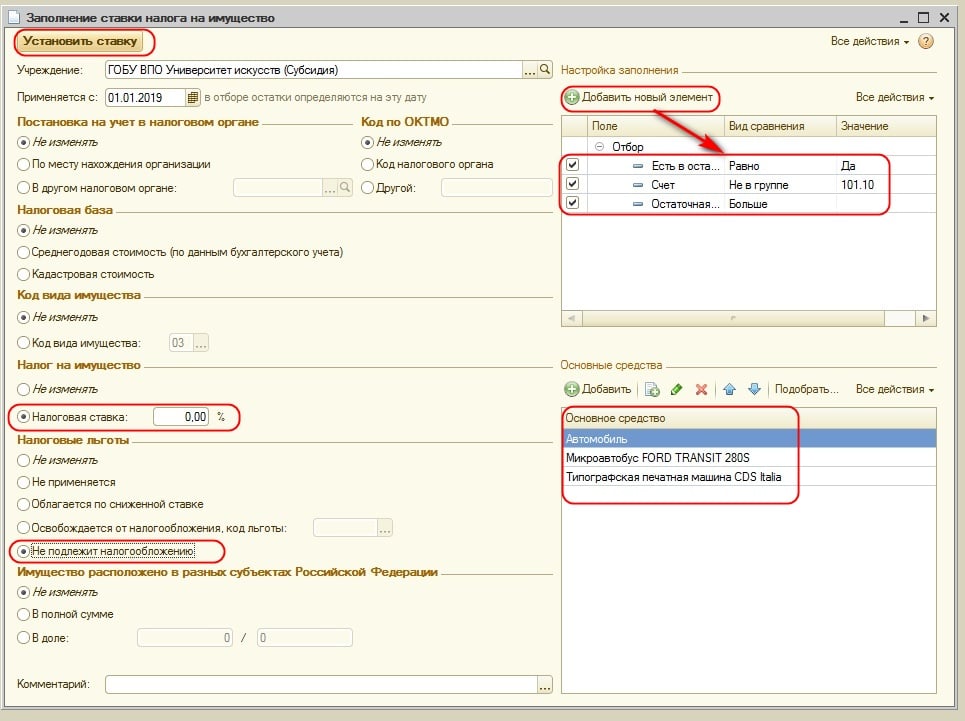Click the blue move down arrow icon
Image resolution: width=965 pixels, height=721 pixels.
[754, 389]
